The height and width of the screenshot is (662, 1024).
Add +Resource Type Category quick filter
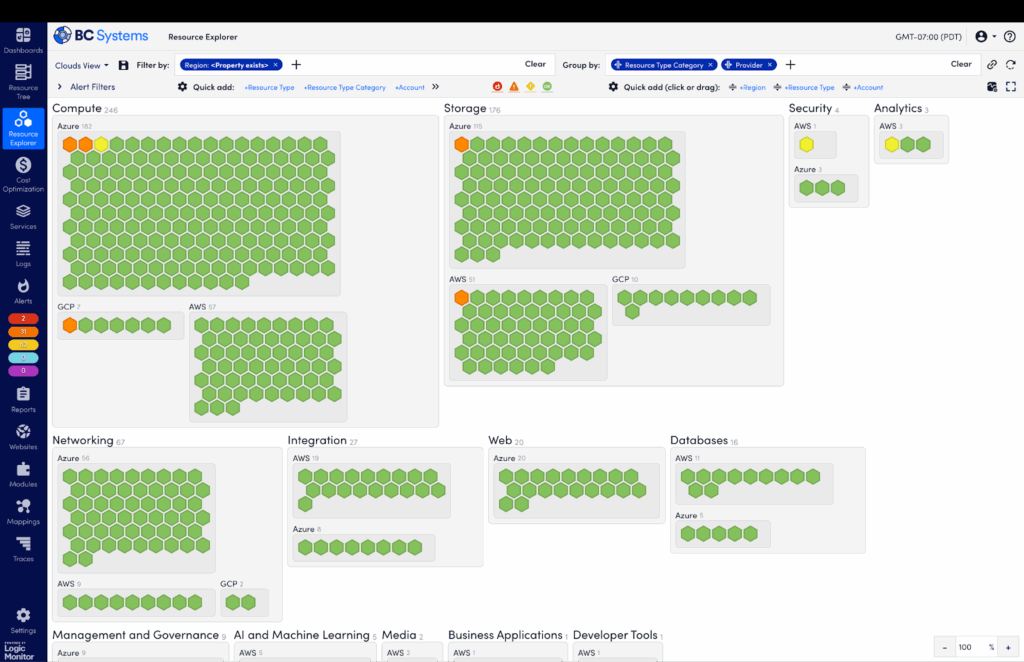click(x=344, y=88)
